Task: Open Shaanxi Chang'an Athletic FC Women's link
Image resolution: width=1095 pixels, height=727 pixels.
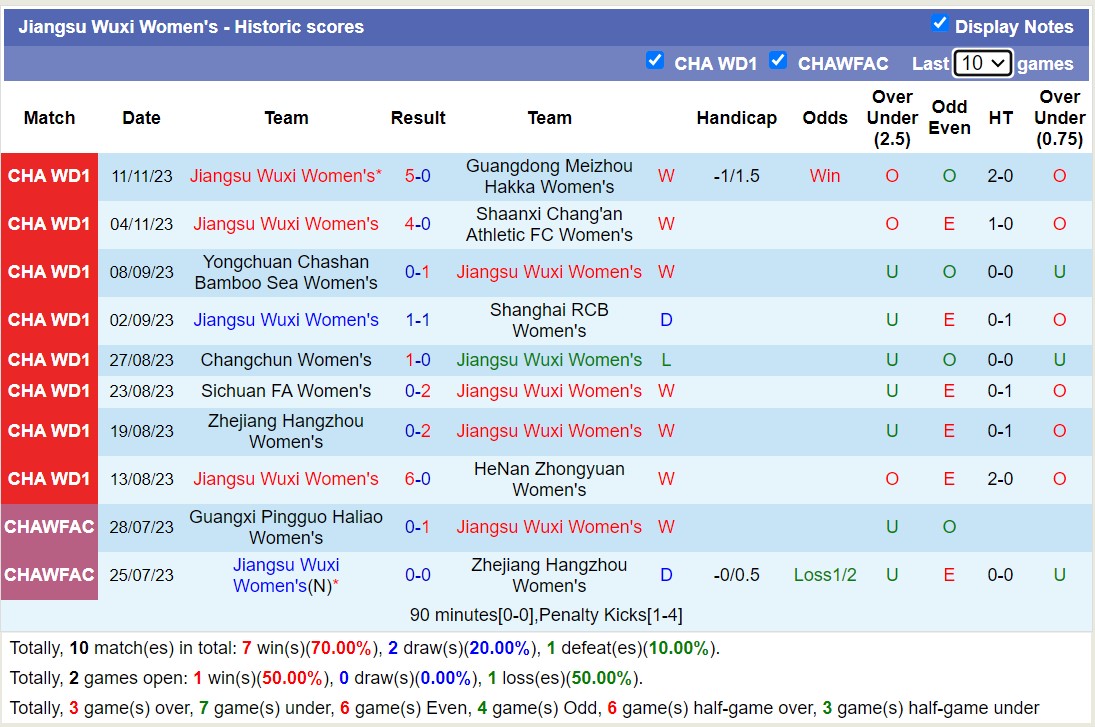Action: point(549,224)
